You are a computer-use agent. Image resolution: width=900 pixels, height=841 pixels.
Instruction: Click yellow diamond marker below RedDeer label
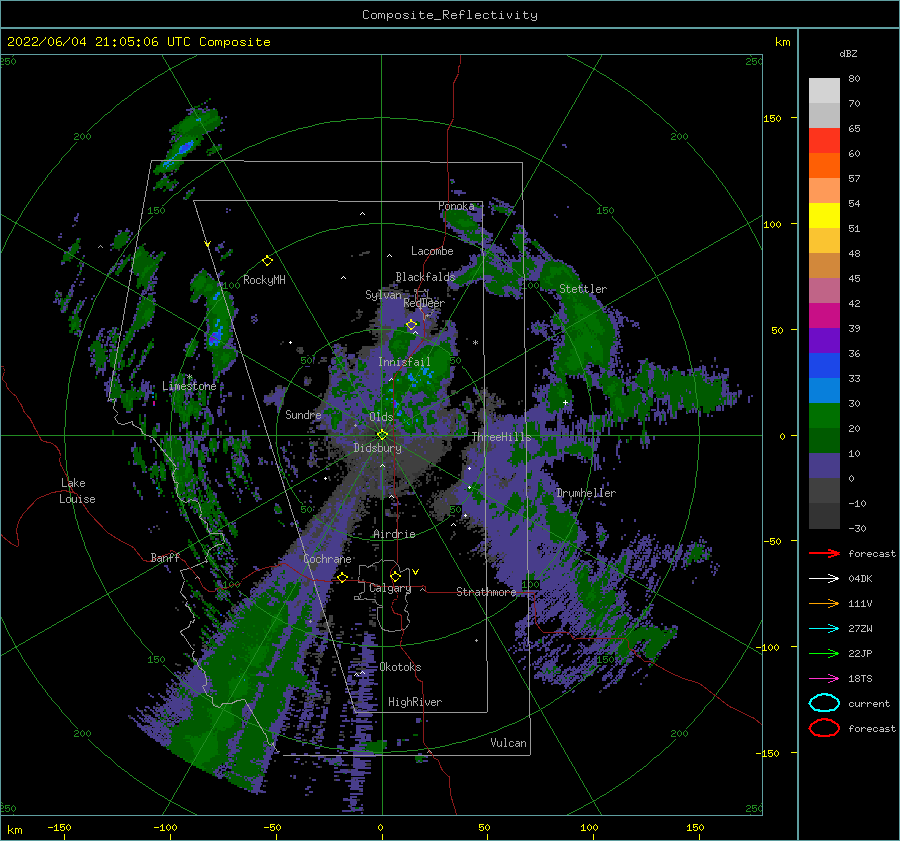tap(412, 325)
